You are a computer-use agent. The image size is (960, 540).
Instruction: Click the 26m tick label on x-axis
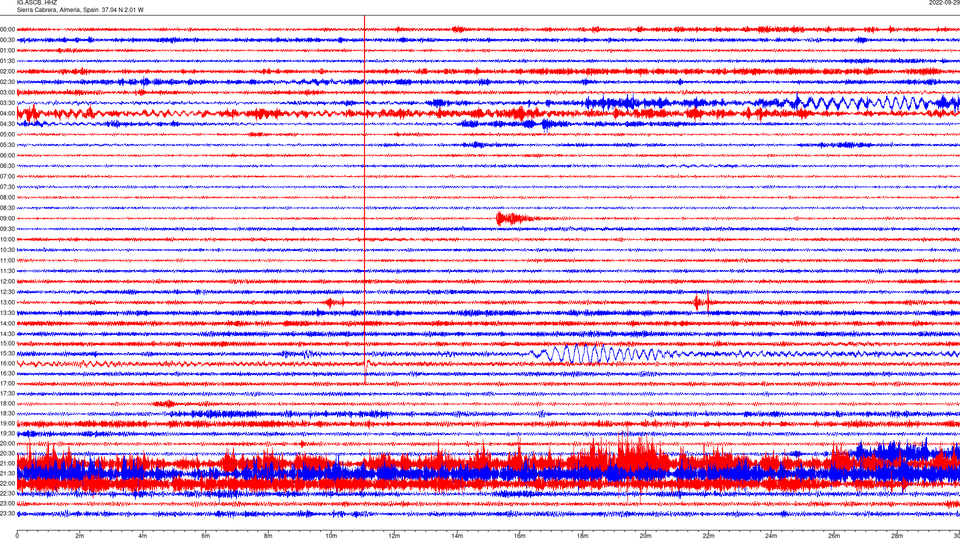[x=834, y=536]
